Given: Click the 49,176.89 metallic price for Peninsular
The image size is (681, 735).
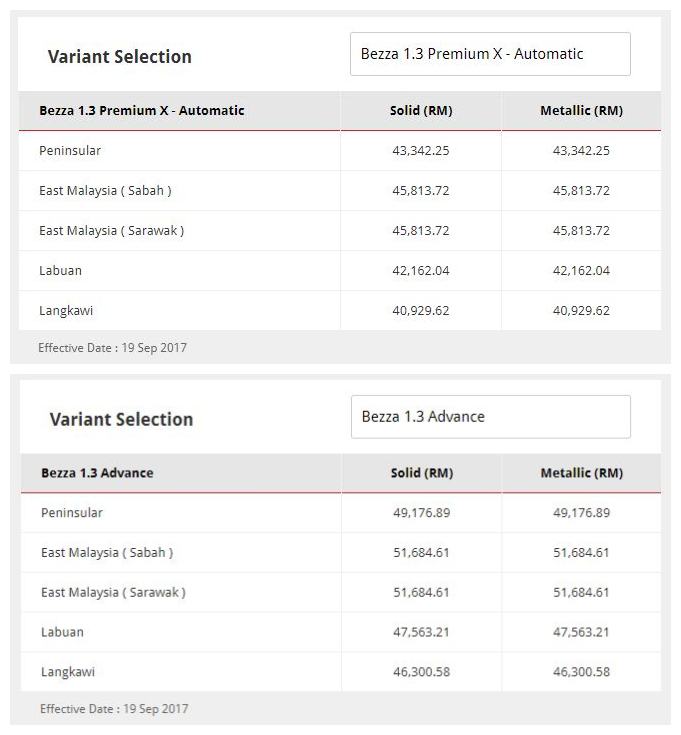Looking at the screenshot, I should (x=581, y=513).
